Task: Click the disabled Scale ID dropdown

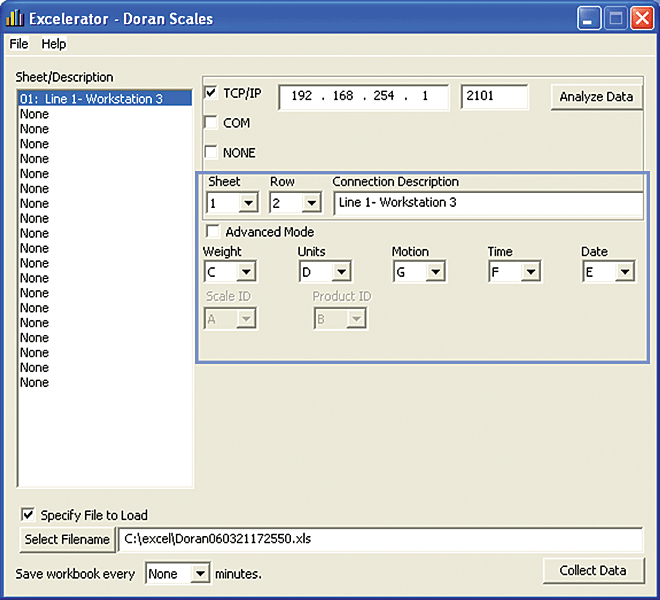Action: point(230,319)
